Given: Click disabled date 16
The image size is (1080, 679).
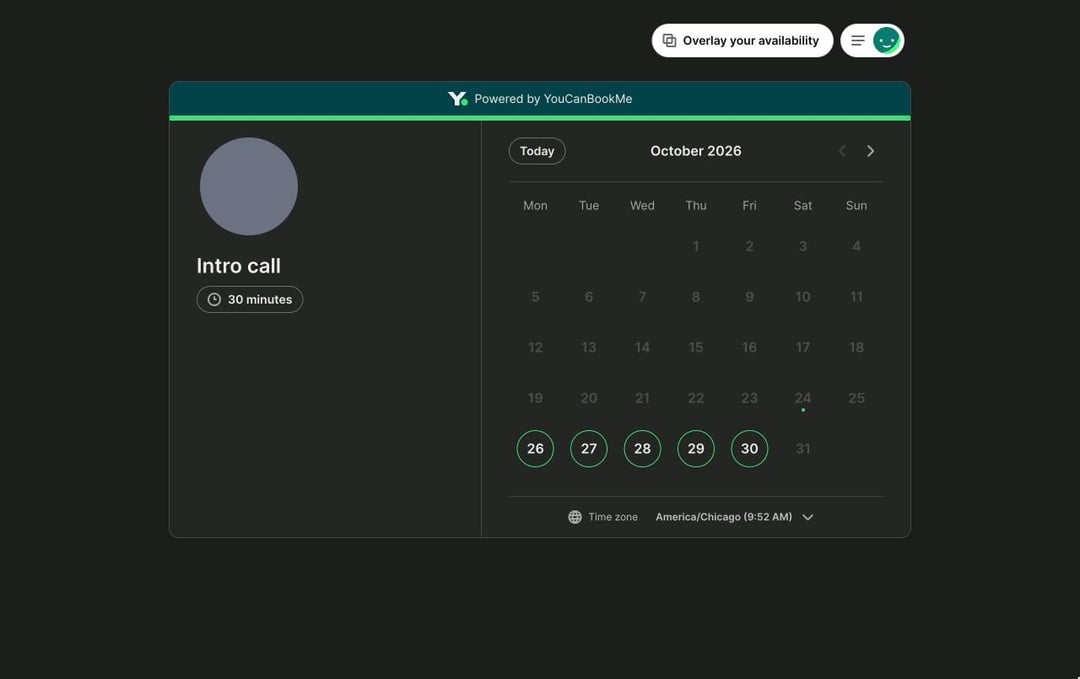Looking at the screenshot, I should pos(749,348).
